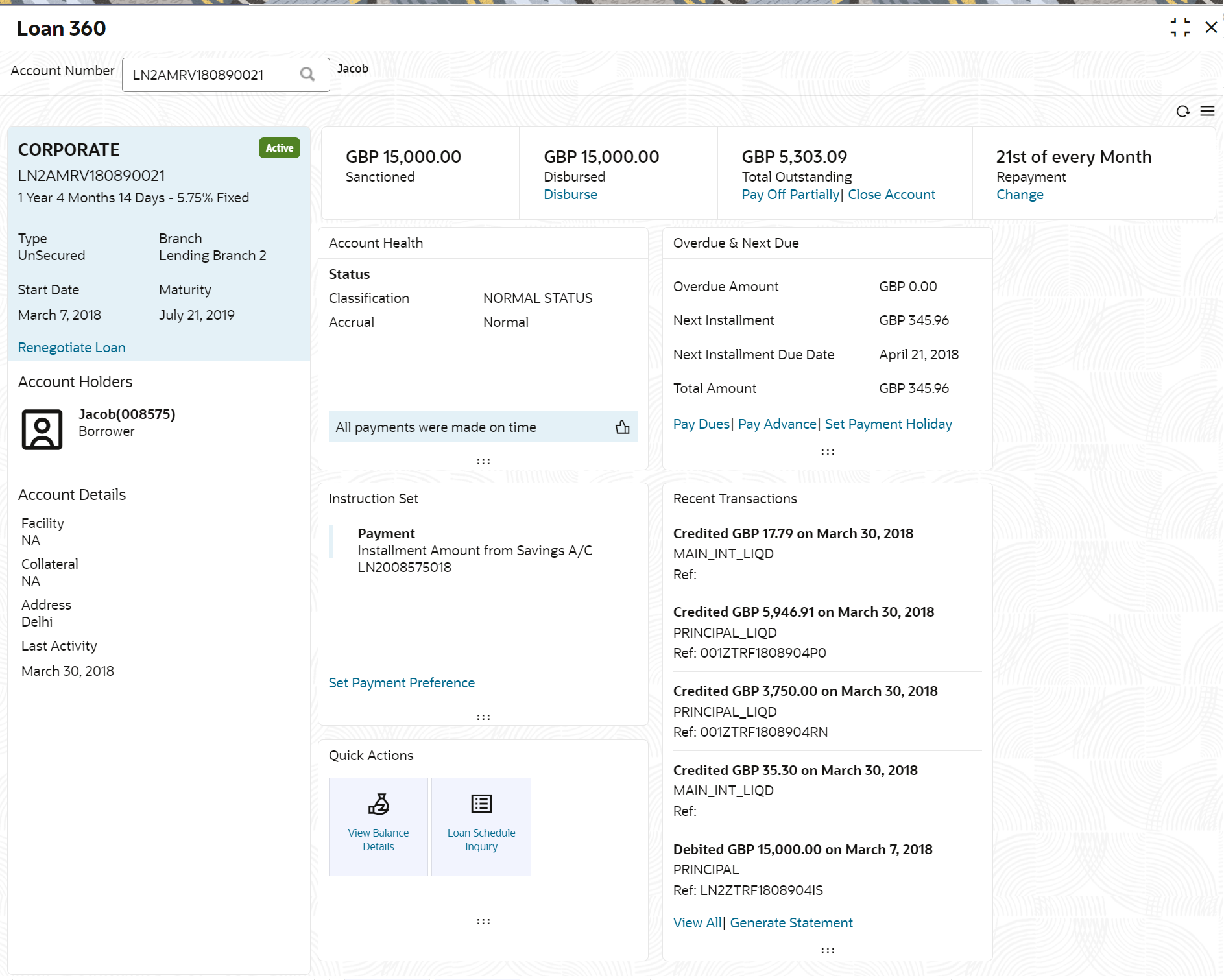1224x980 pixels.
Task: Click the Loan Schedule Inquiry list icon
Action: [x=481, y=804]
